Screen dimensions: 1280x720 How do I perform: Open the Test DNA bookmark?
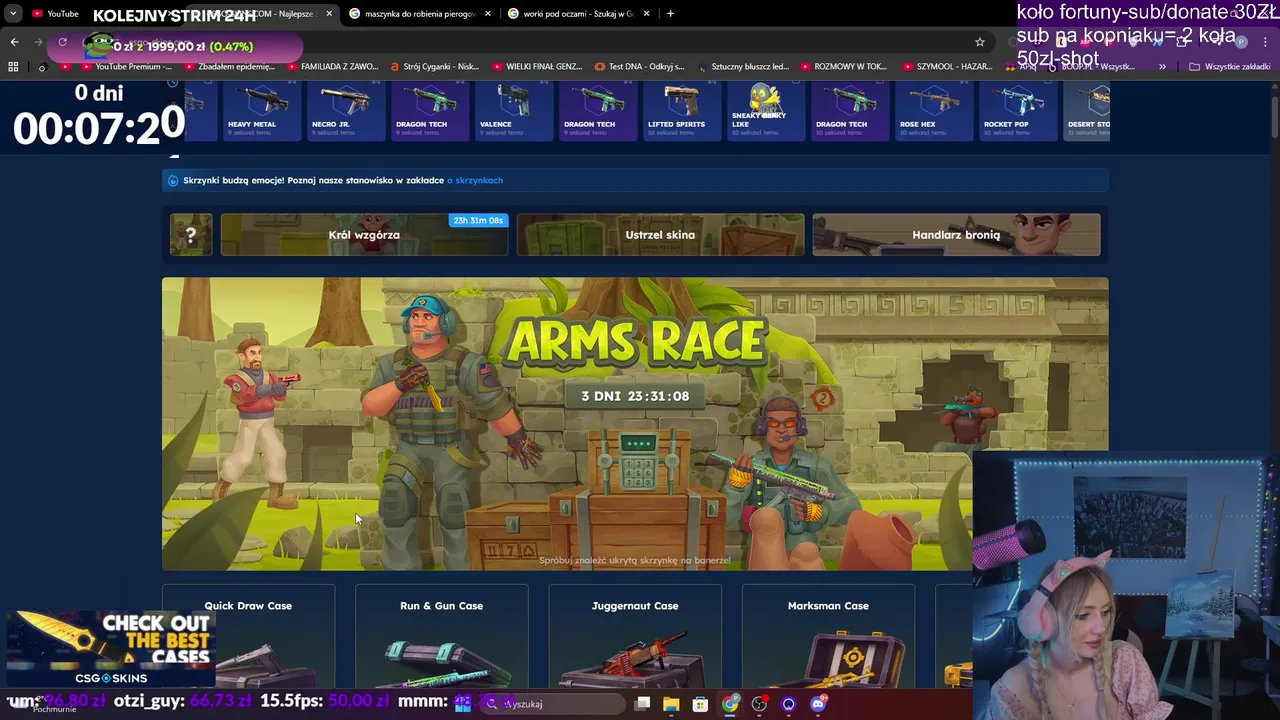click(640, 67)
